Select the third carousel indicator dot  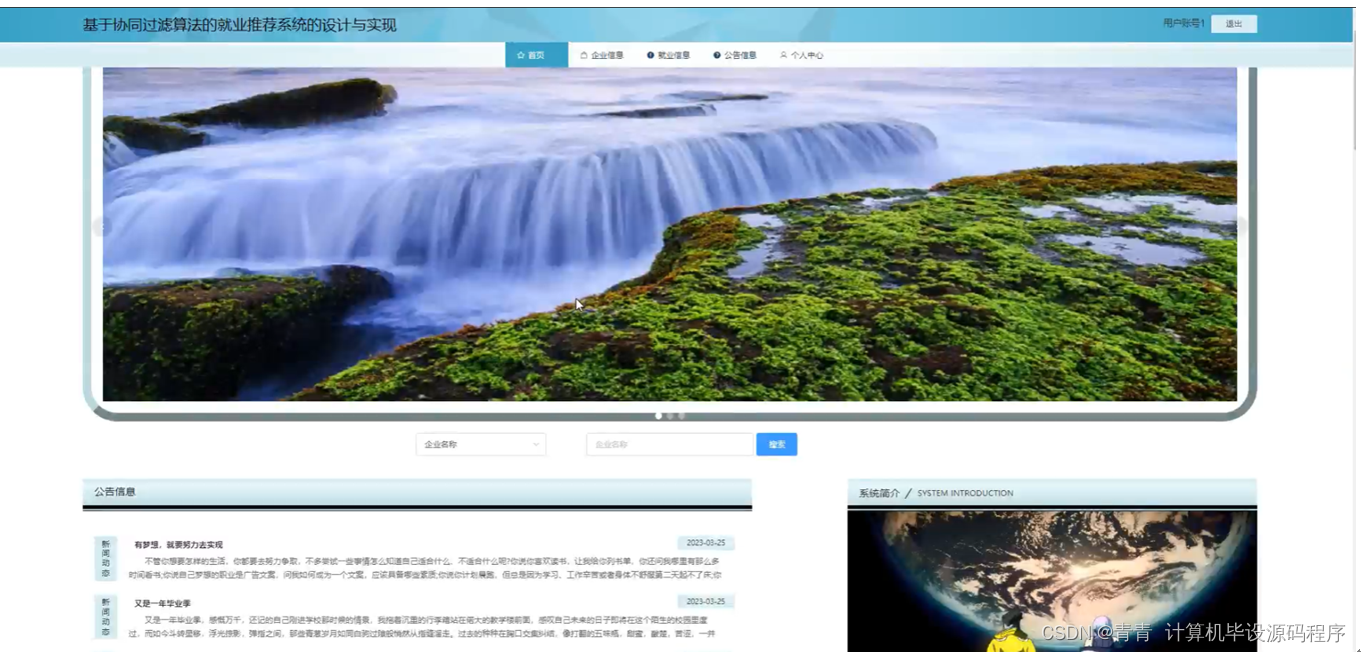pos(682,415)
